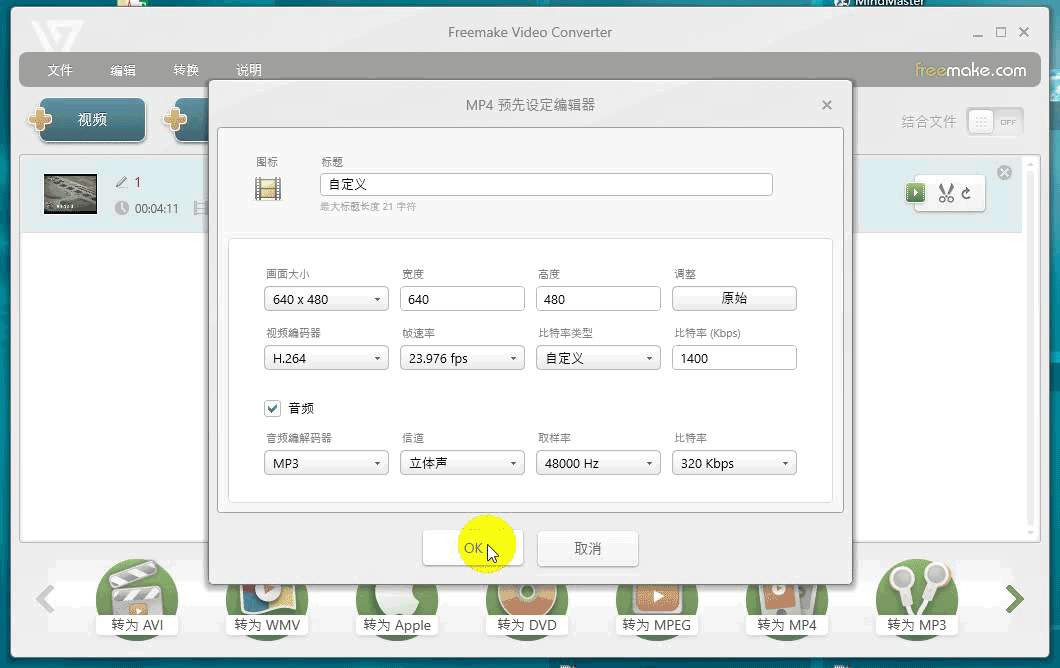Image resolution: width=1060 pixels, height=668 pixels.
Task: Open the 画面大小 640 x 480 dropdown
Action: point(326,299)
